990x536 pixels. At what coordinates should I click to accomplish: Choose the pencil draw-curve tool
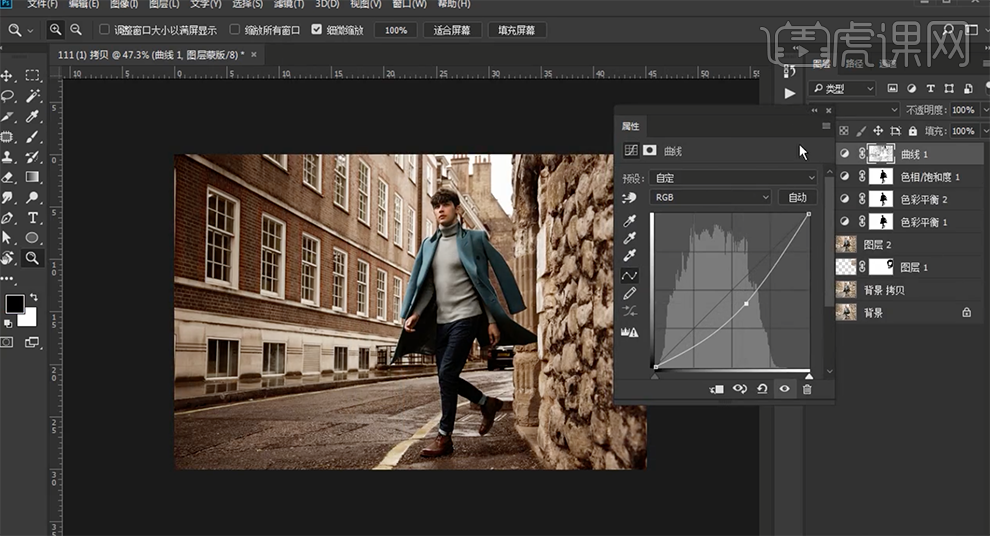coord(630,294)
